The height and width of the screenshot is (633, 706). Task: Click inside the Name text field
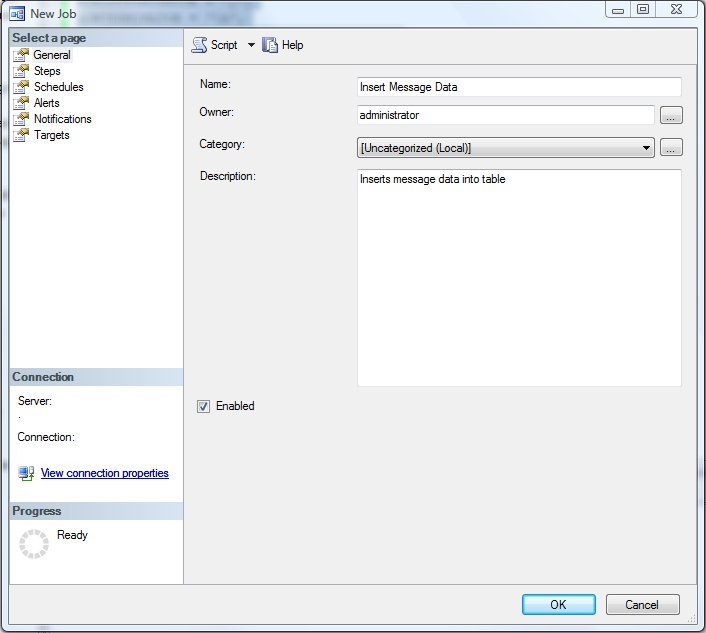519,87
